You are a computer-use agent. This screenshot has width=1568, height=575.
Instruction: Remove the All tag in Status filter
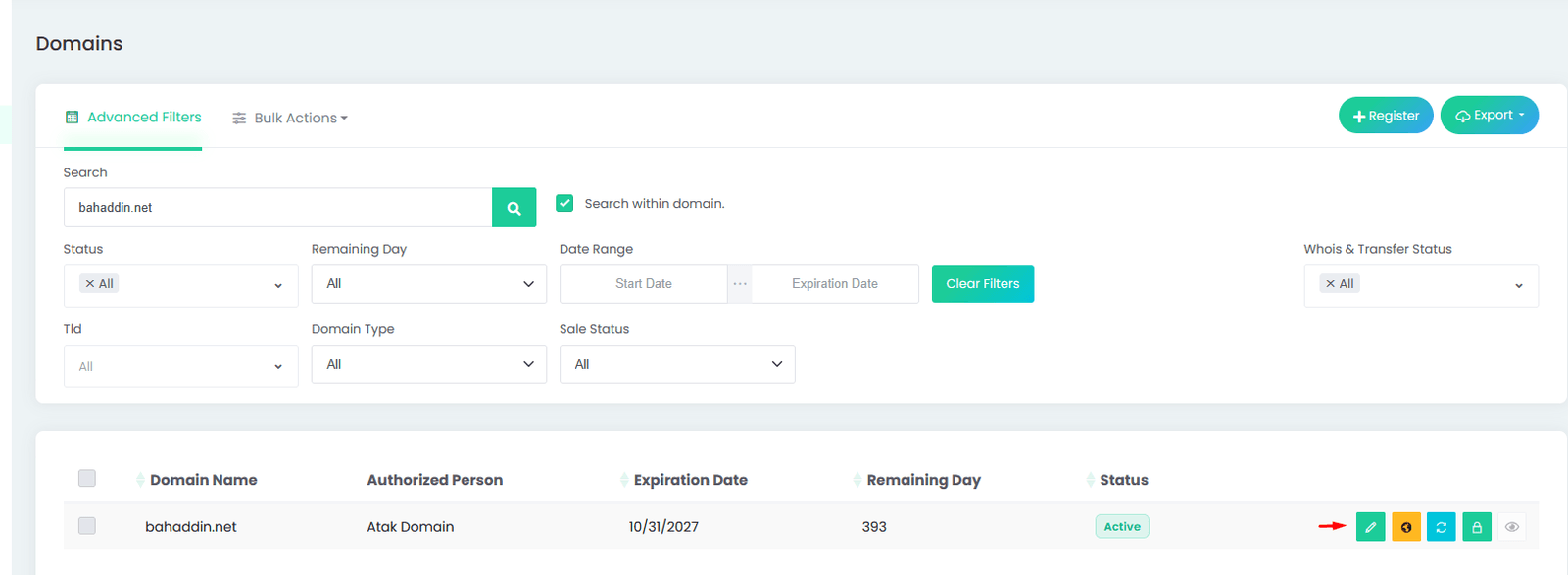coord(90,284)
